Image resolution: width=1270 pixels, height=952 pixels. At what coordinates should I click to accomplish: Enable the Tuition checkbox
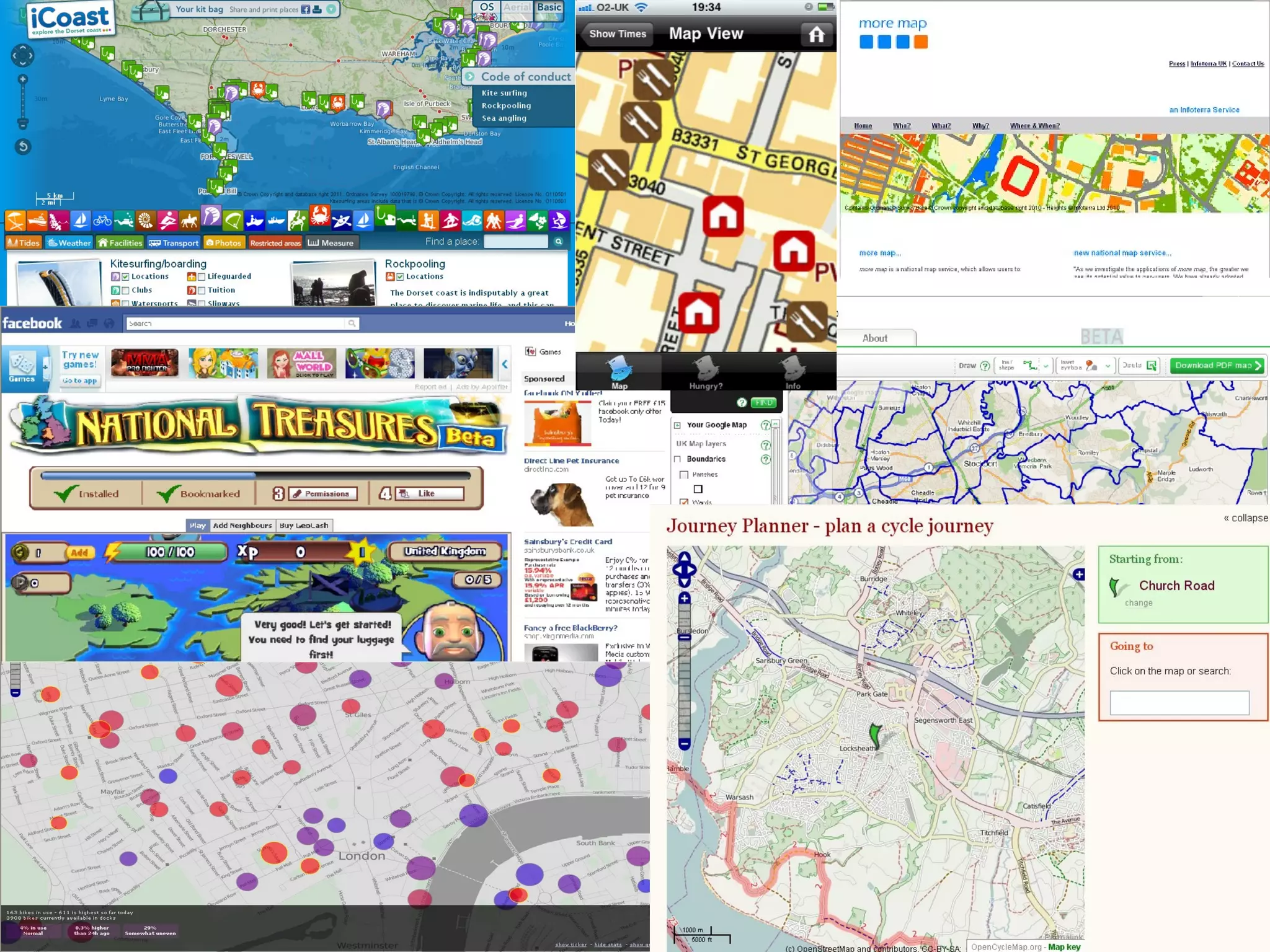pyautogui.click(x=202, y=290)
